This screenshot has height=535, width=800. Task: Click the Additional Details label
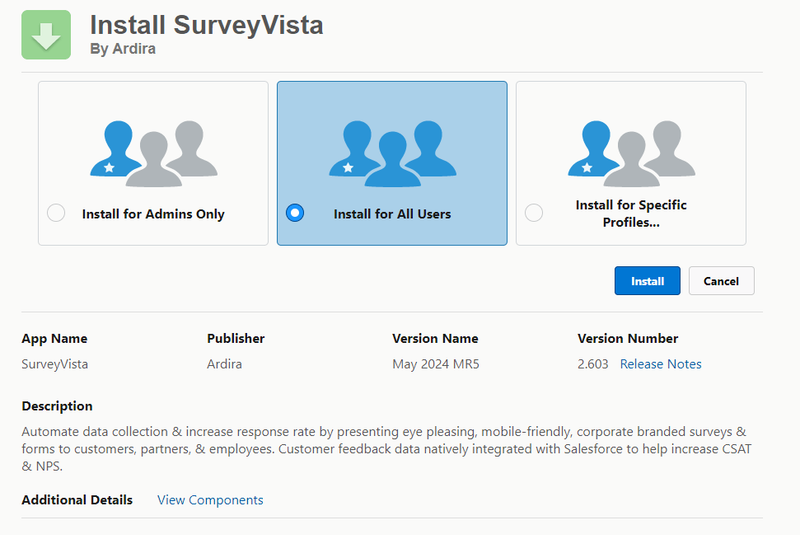(77, 500)
